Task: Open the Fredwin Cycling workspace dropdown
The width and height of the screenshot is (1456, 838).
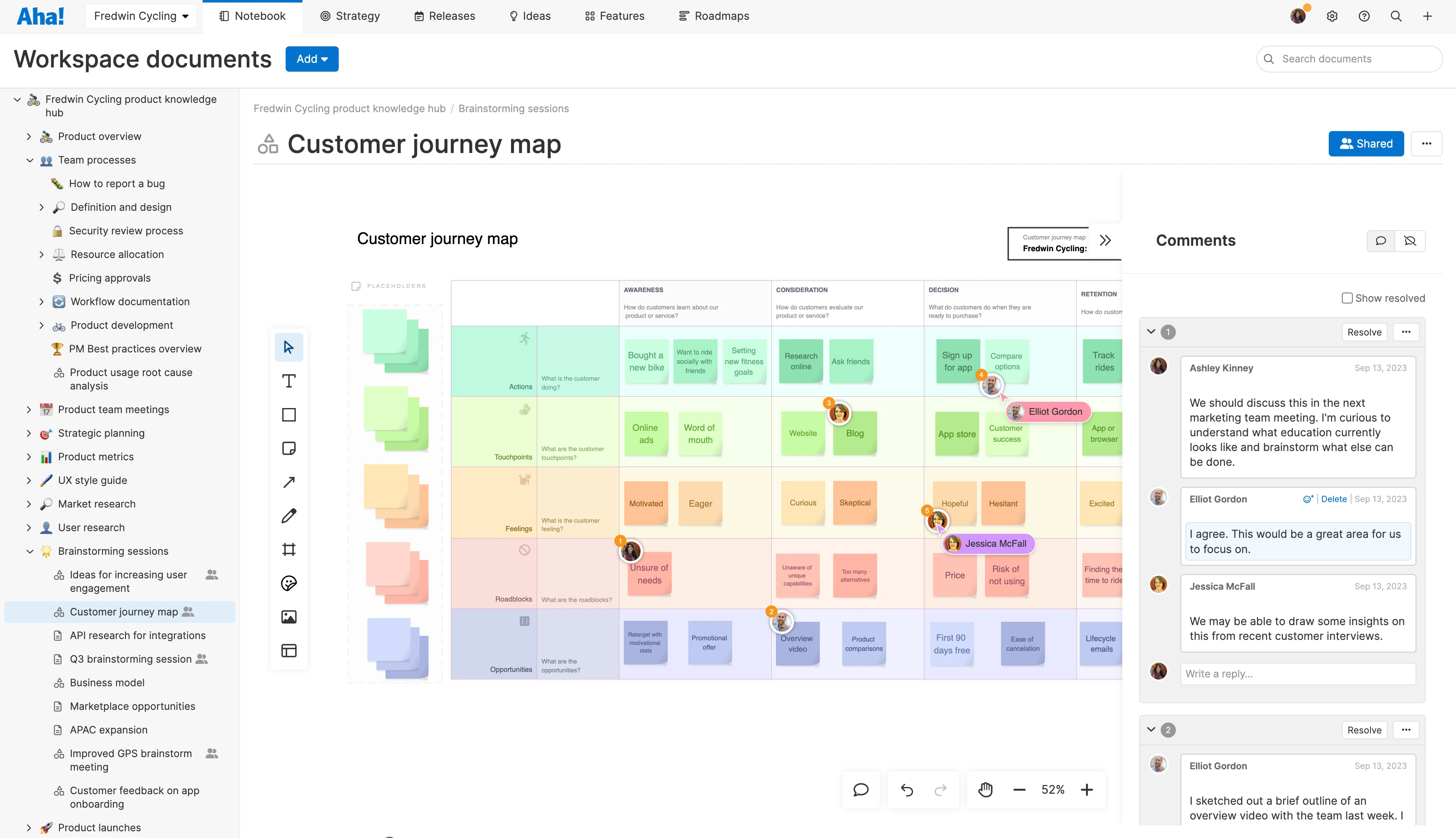Action: click(141, 16)
